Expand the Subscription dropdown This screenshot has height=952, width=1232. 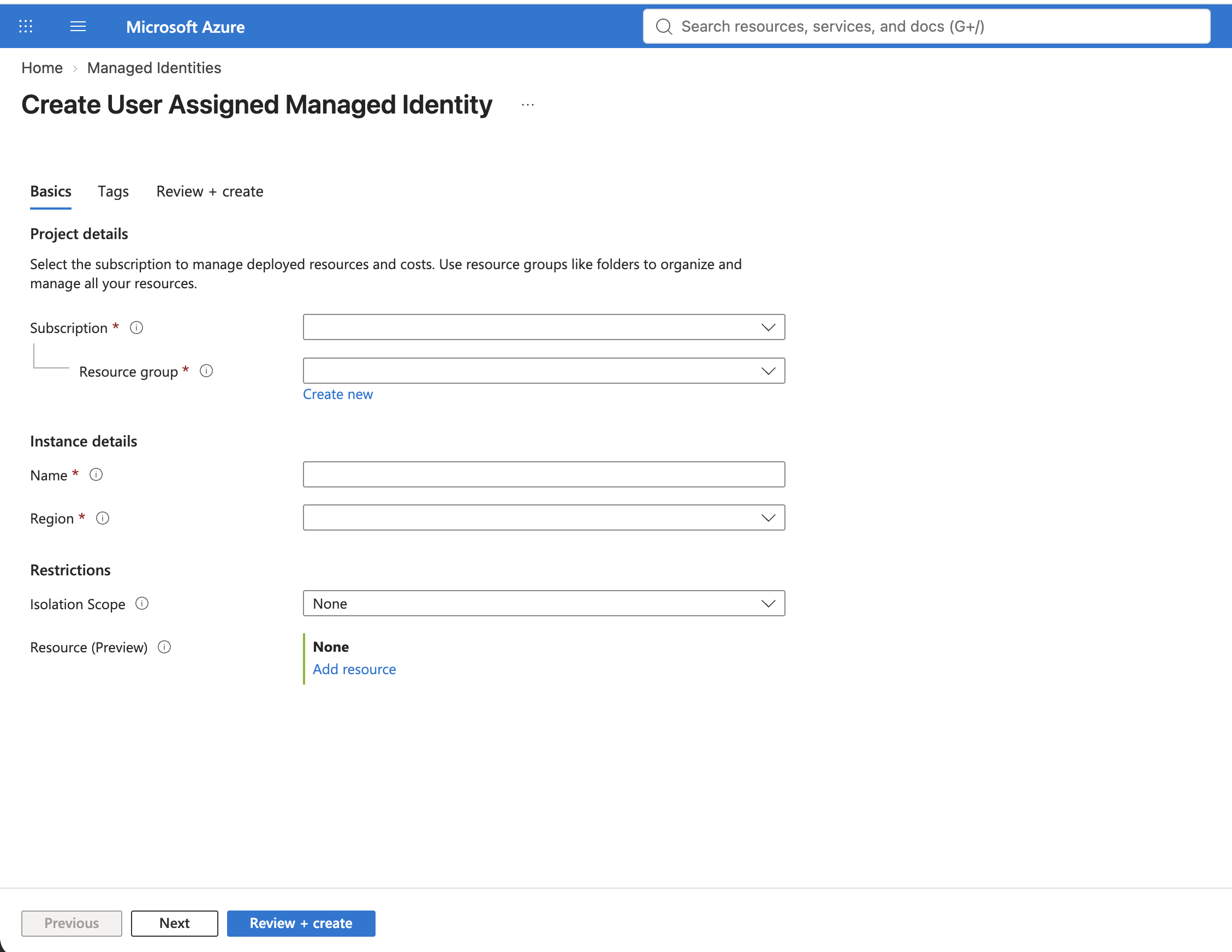point(544,327)
